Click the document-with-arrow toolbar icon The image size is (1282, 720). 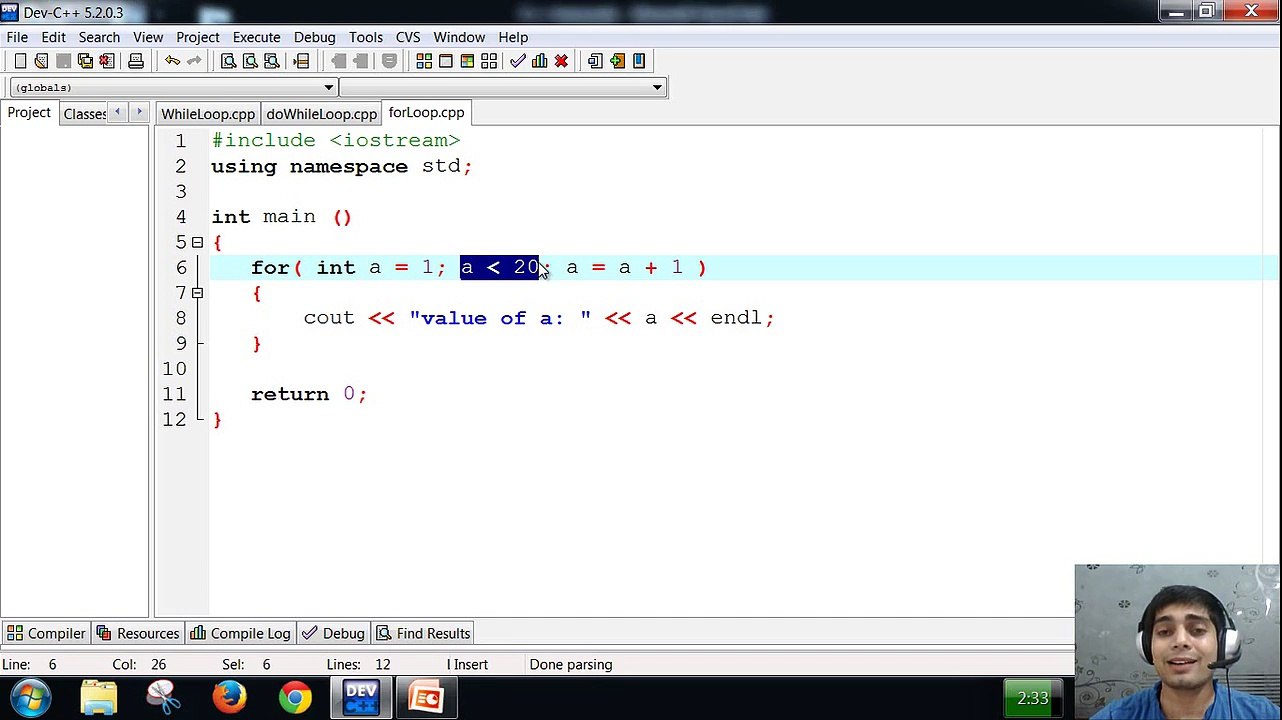tap(595, 61)
